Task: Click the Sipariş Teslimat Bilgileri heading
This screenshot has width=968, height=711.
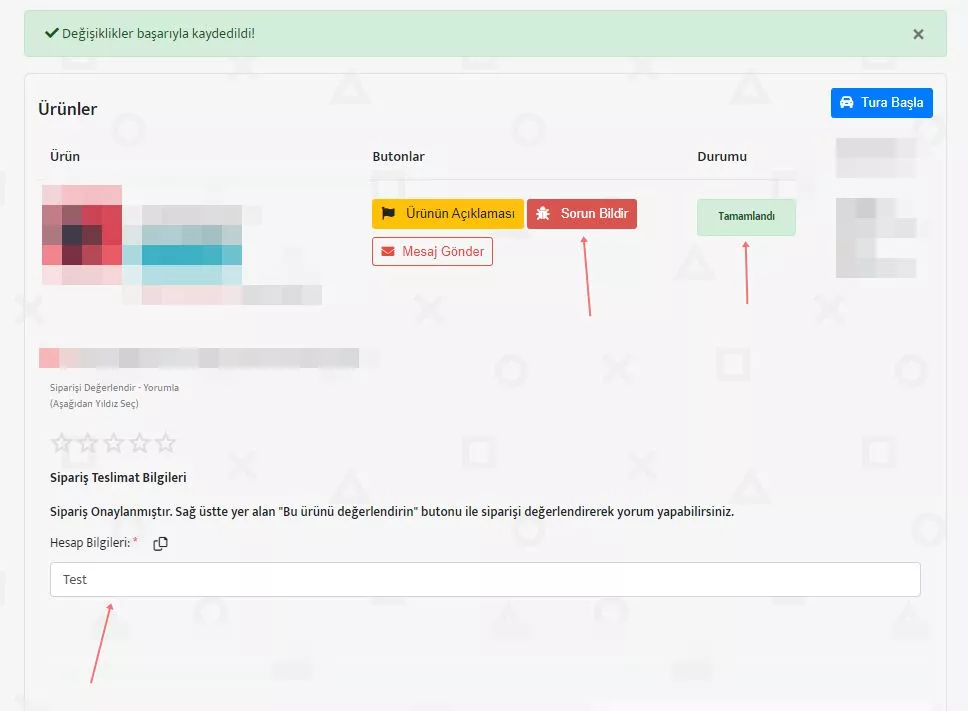Action: 118,478
